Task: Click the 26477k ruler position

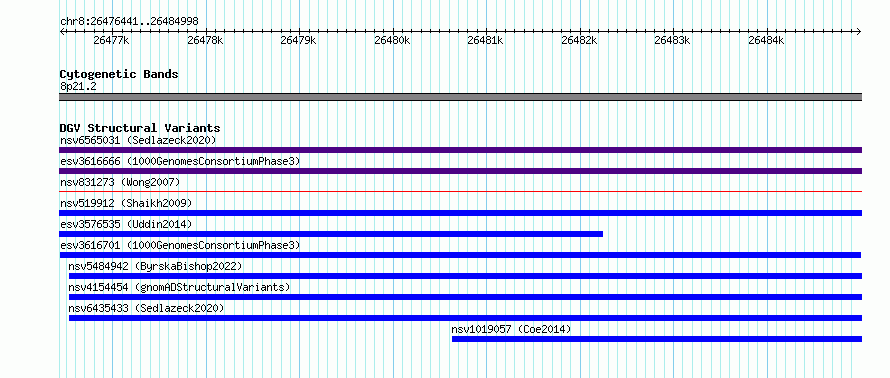Action: pyautogui.click(x=112, y=40)
